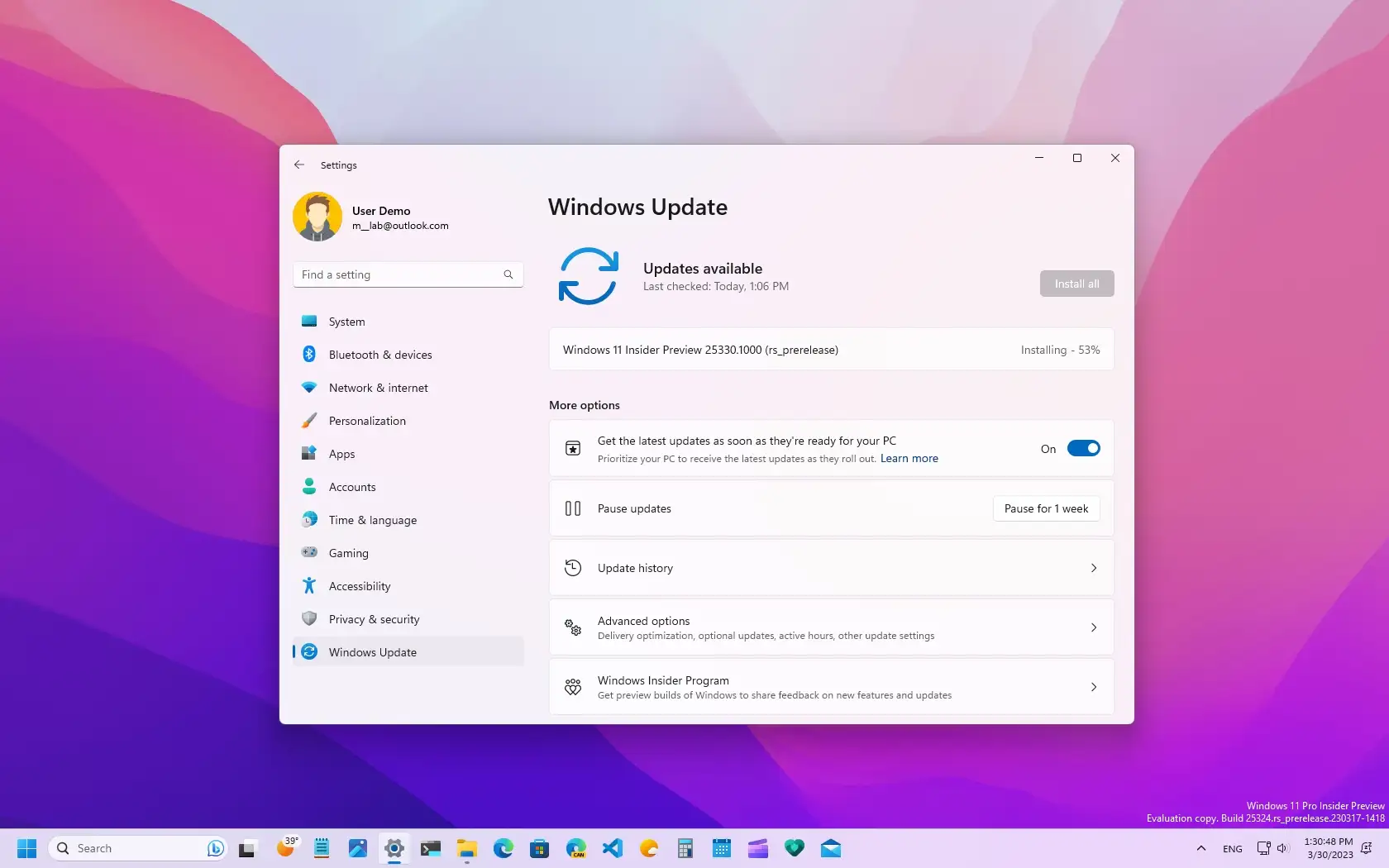Open Personalization via its paintbrush icon
1389x868 pixels.
click(309, 421)
